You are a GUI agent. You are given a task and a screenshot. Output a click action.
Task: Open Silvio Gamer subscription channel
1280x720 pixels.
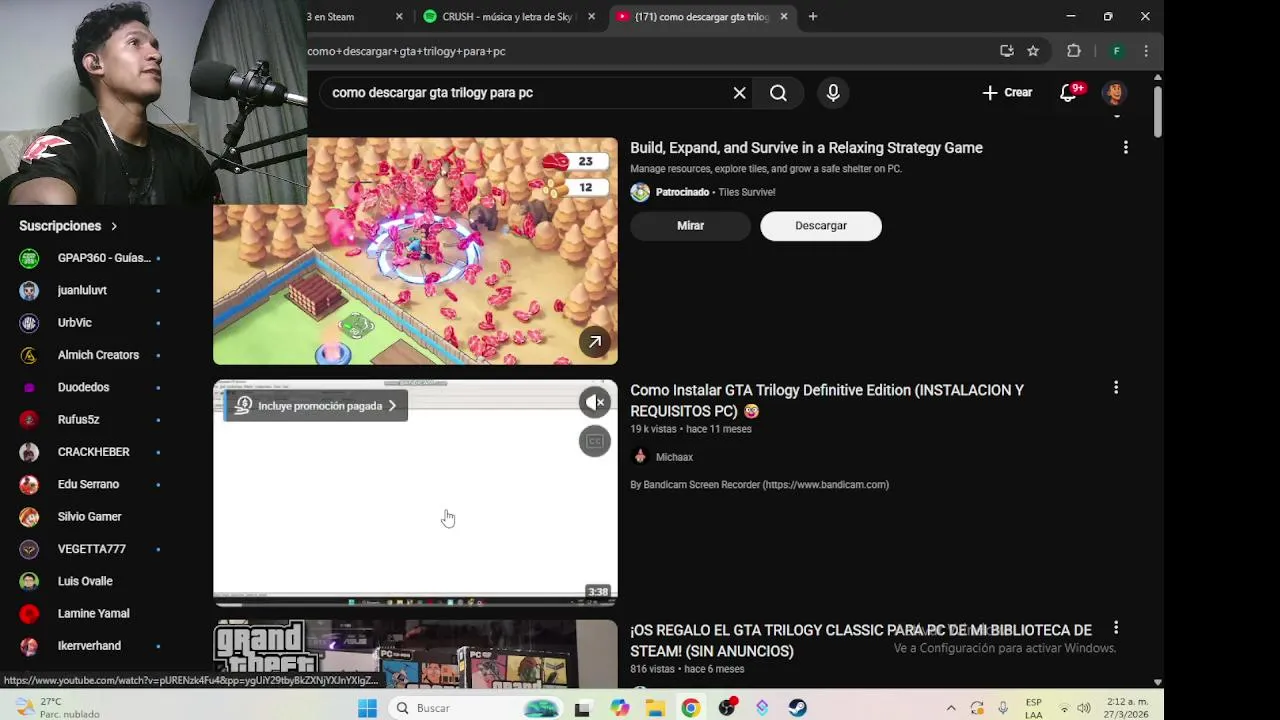(x=90, y=517)
